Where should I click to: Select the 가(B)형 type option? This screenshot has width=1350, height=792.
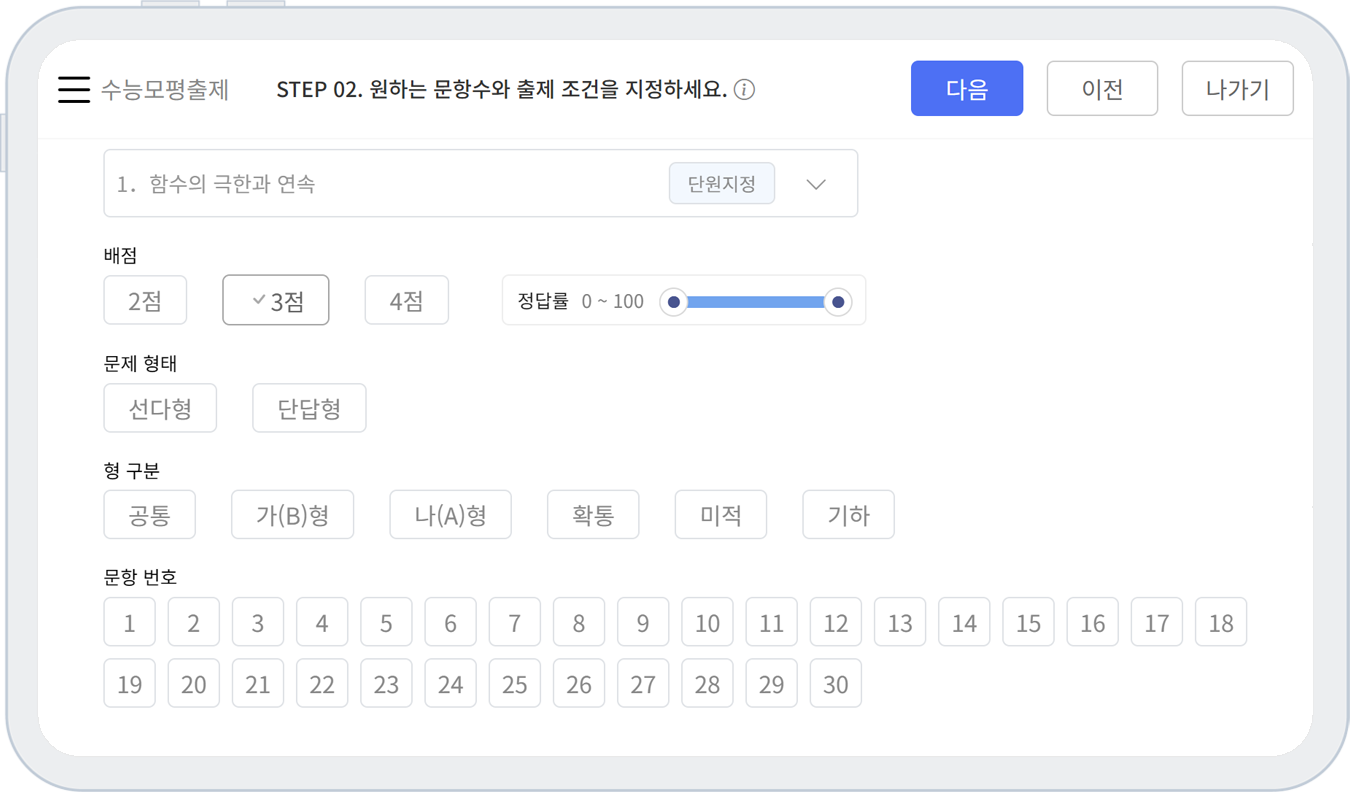coord(292,515)
